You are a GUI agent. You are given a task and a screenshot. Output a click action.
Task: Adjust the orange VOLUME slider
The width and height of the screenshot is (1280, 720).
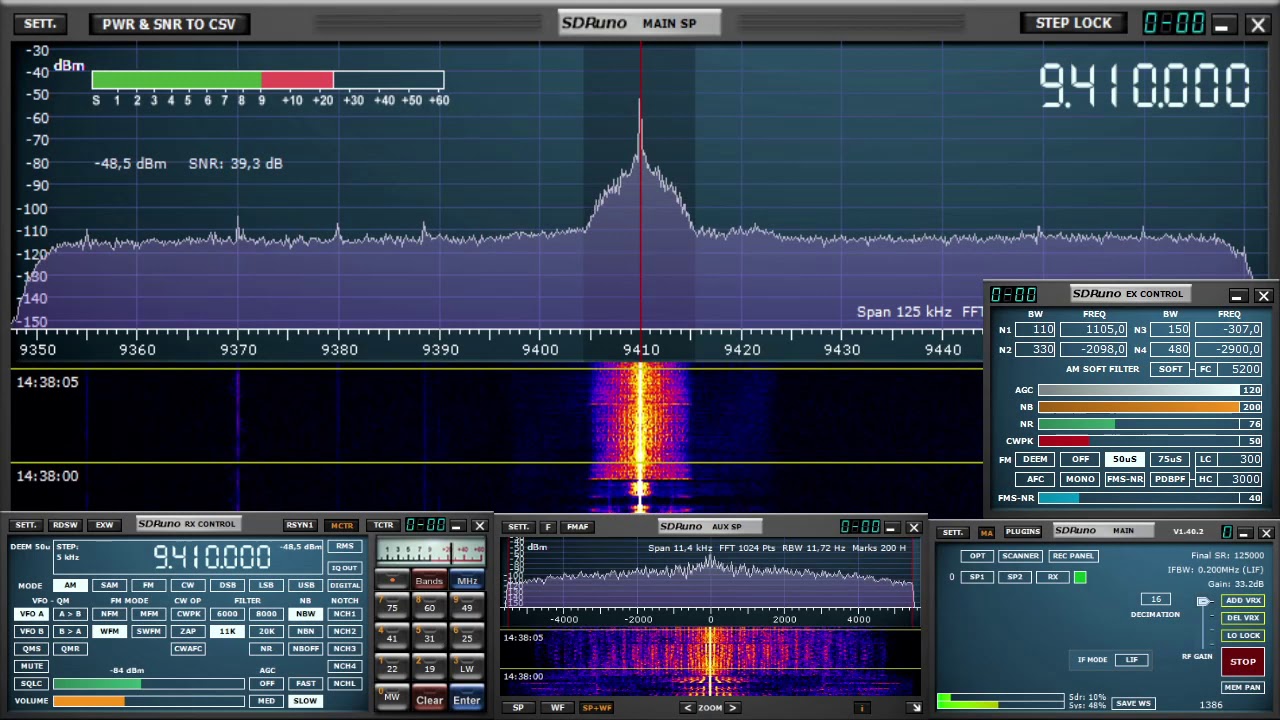pyautogui.click(x=148, y=701)
